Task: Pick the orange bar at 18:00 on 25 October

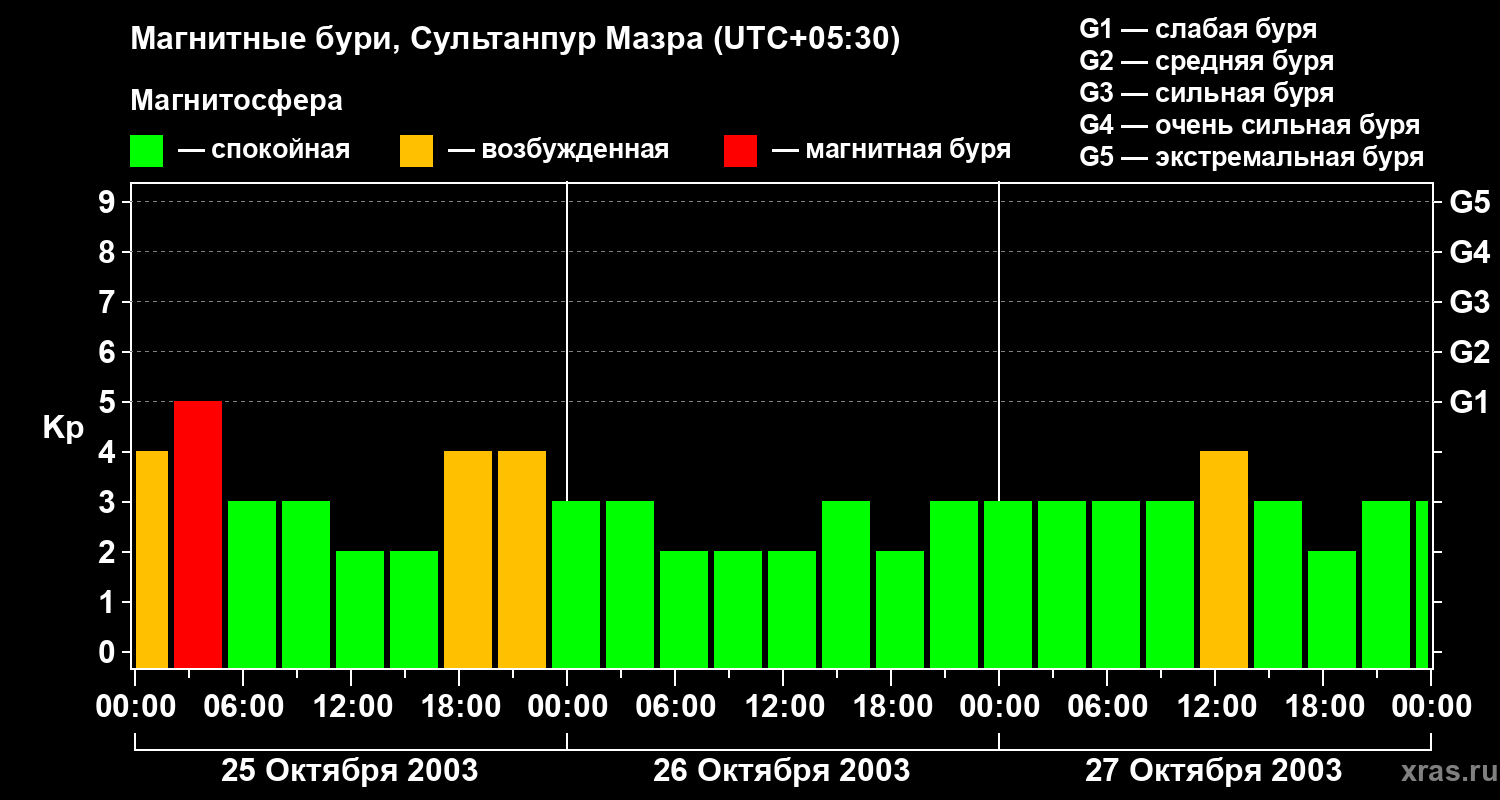Action: (x=468, y=560)
